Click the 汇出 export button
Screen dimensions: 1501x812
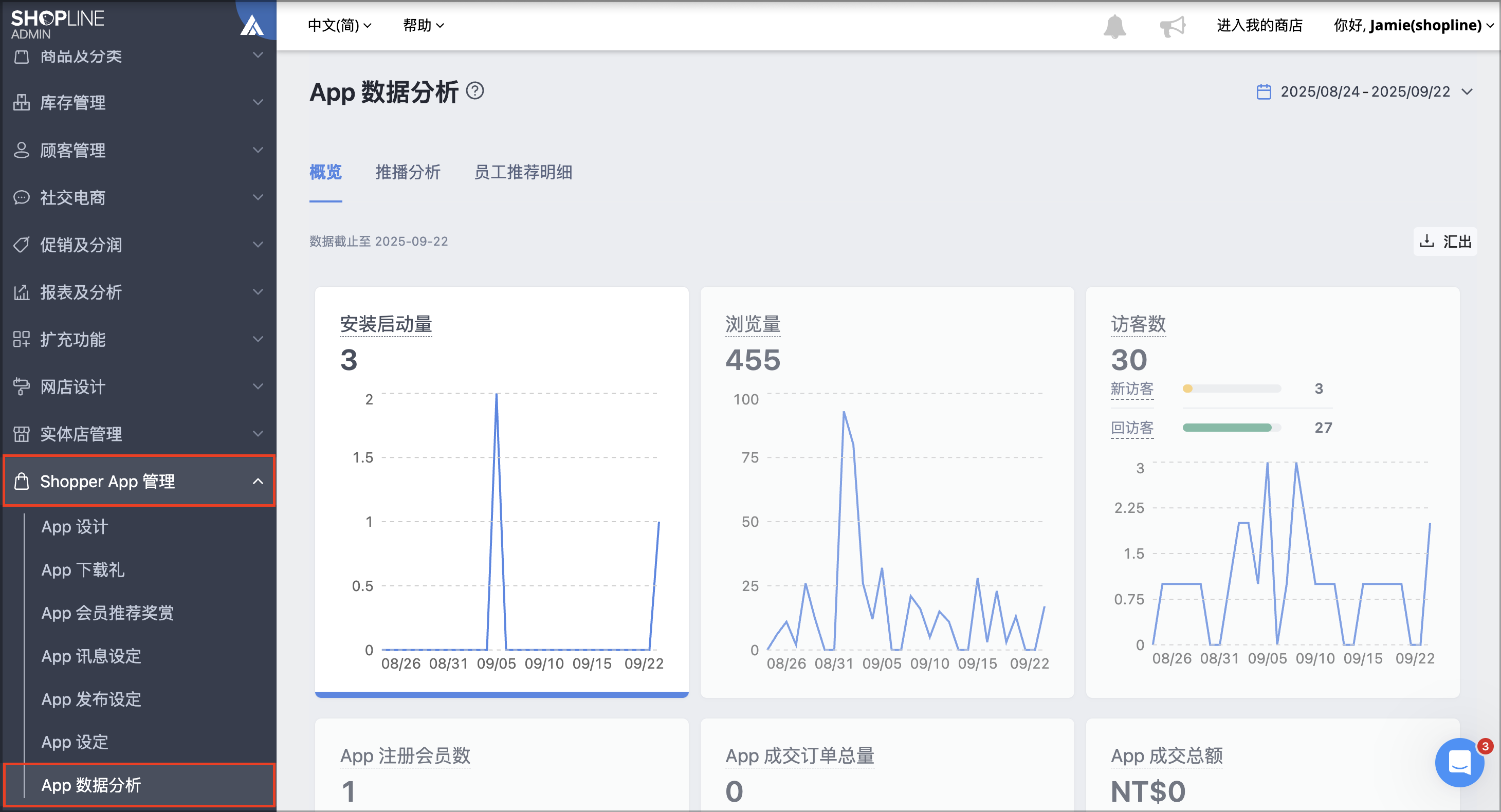(1445, 241)
